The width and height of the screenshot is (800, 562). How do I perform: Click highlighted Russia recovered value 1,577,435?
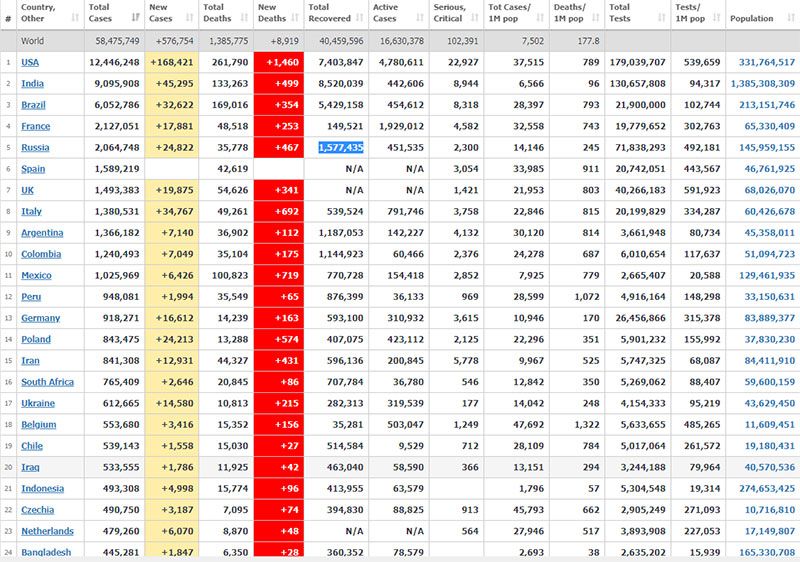[341, 148]
